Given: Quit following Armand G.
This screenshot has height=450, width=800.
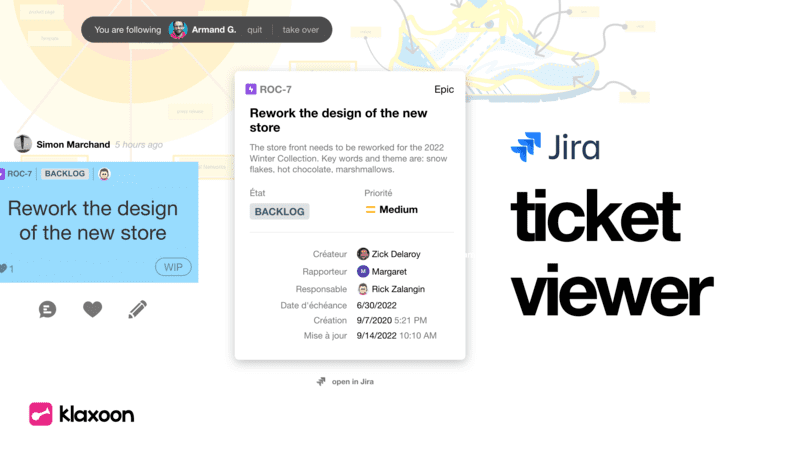Looking at the screenshot, I should click(255, 30).
